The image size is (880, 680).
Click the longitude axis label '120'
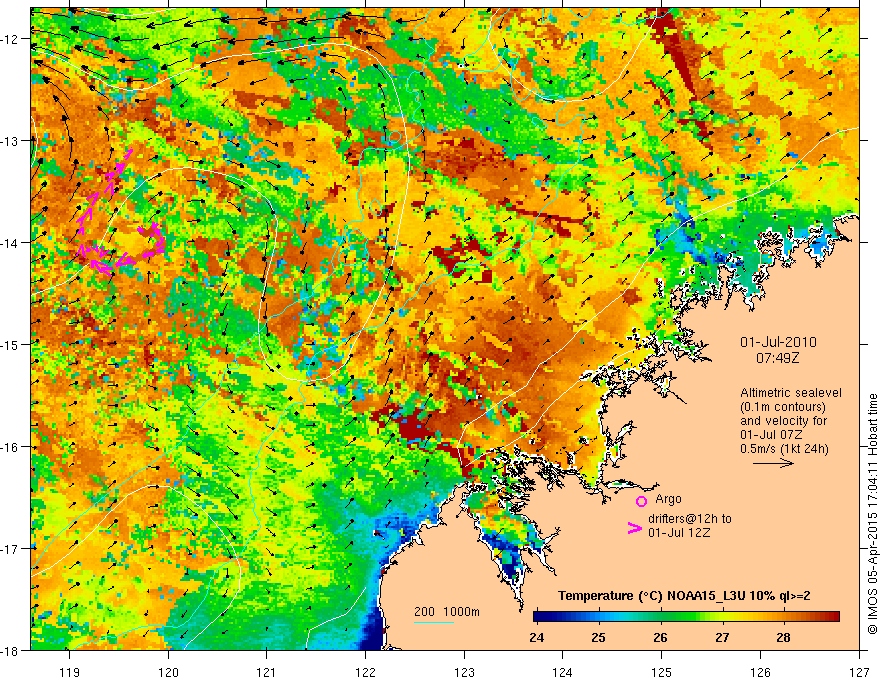168,672
